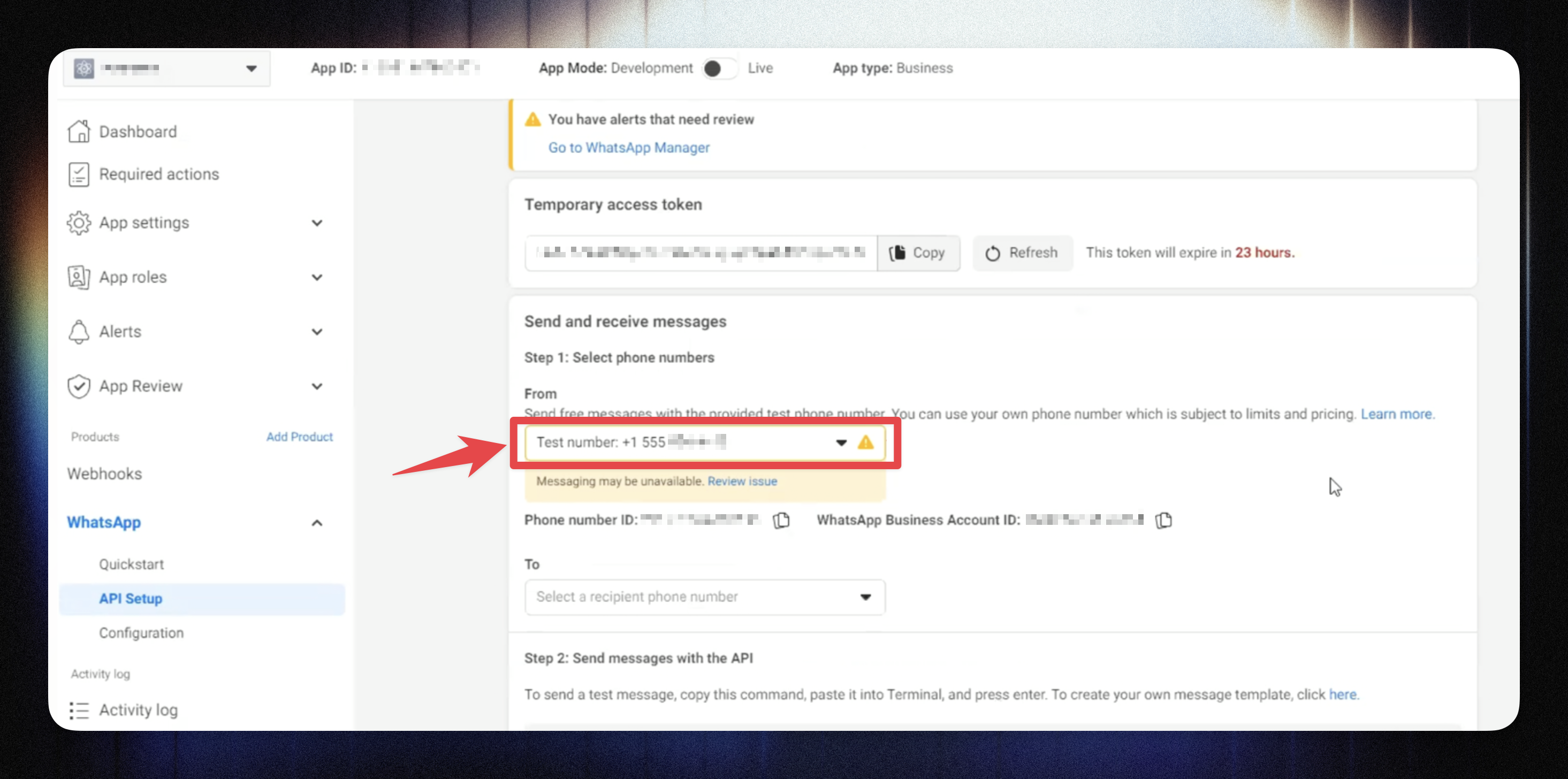Follow the Go to WhatsApp Manager link
The height and width of the screenshot is (779, 1568).
(628, 148)
